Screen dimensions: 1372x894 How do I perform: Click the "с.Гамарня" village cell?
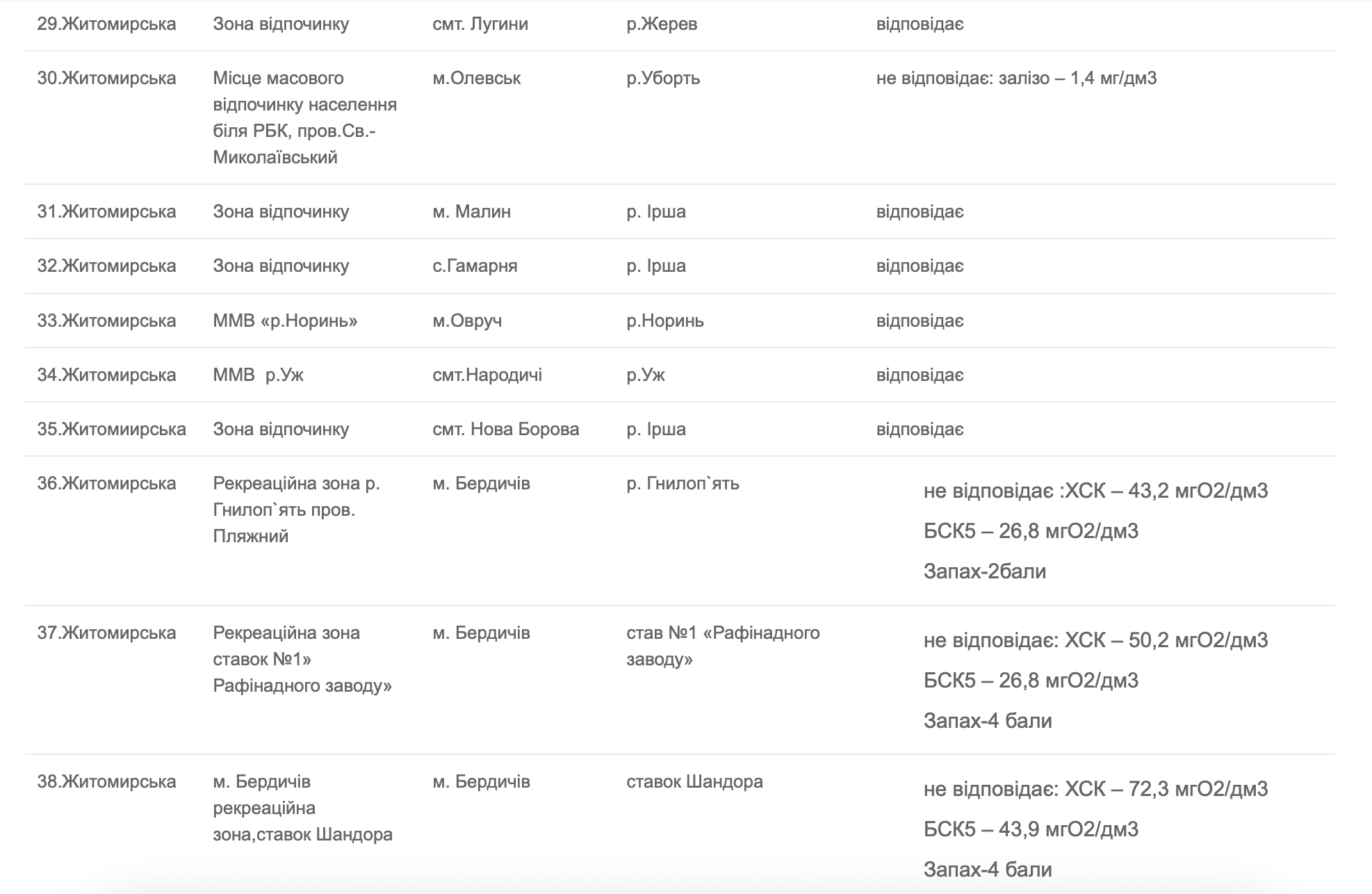pyautogui.click(x=475, y=266)
